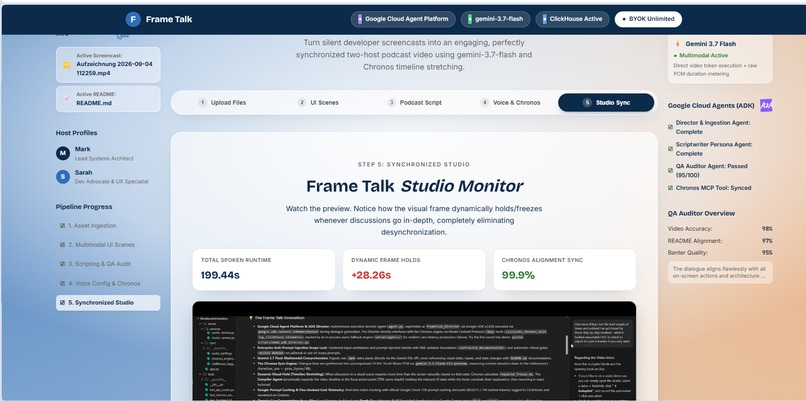Image resolution: width=806 pixels, height=401 pixels.
Task: Click Sarah's avatar icon
Action: [x=63, y=177]
